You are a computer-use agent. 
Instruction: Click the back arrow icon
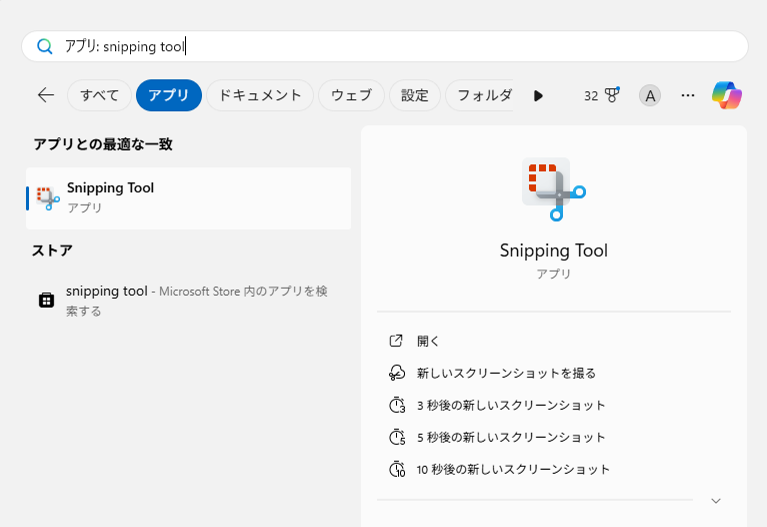(x=46, y=95)
